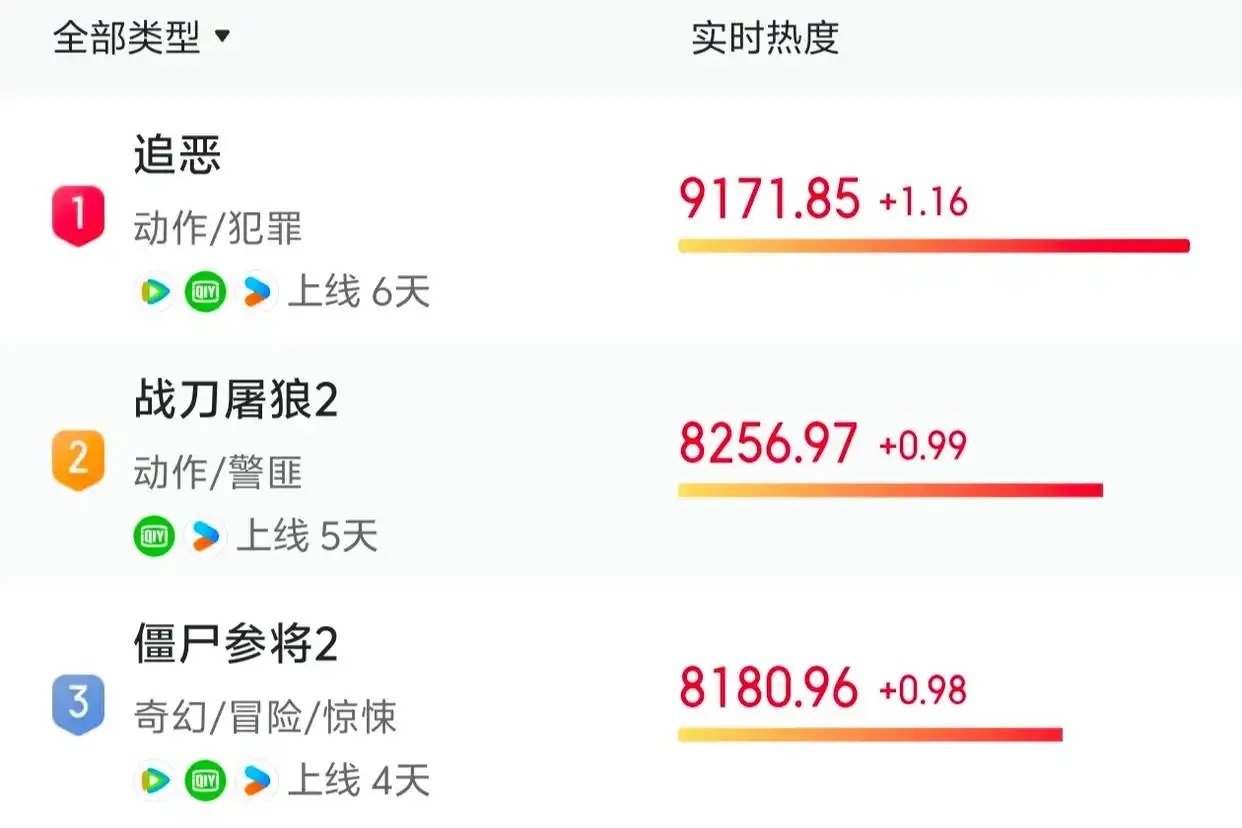
Task: Click the 实时热度 column header
Action: [765, 39]
